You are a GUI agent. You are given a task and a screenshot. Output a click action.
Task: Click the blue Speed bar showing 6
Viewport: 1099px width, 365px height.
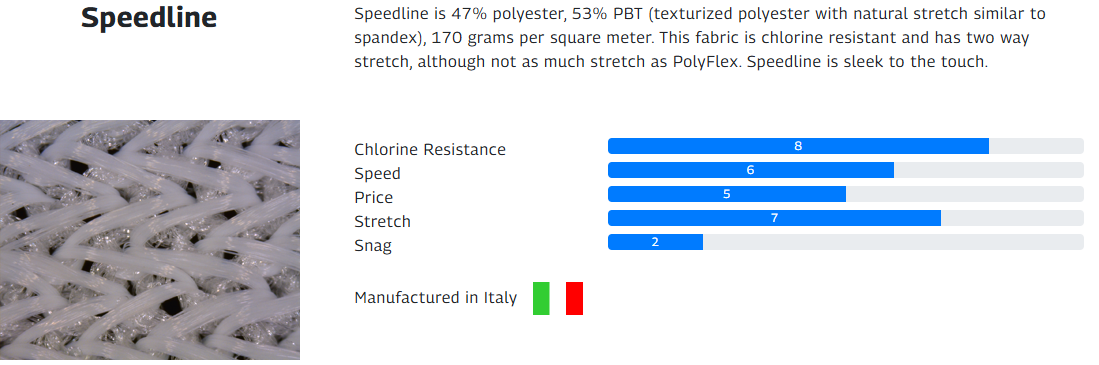pyautogui.click(x=751, y=170)
